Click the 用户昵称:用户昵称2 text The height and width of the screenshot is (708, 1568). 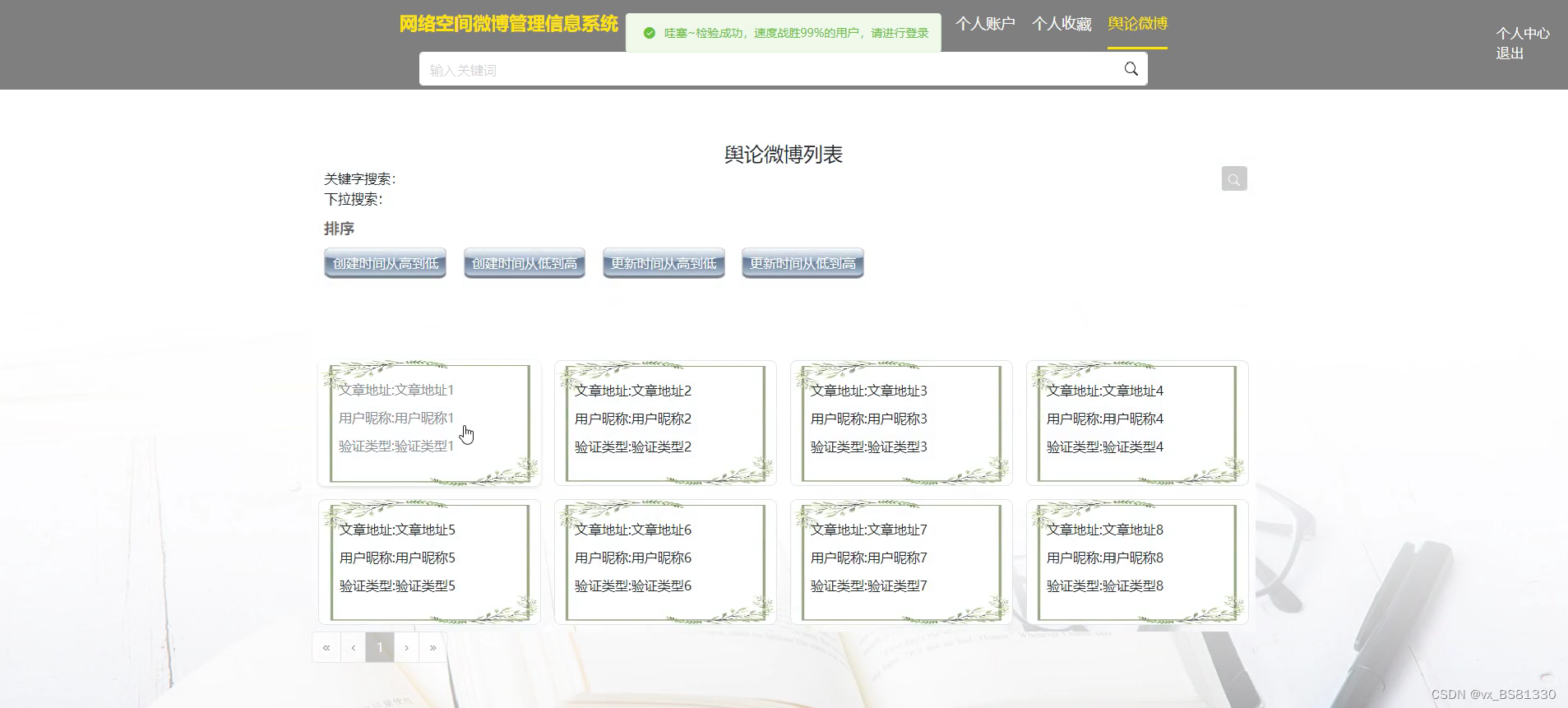coord(633,419)
